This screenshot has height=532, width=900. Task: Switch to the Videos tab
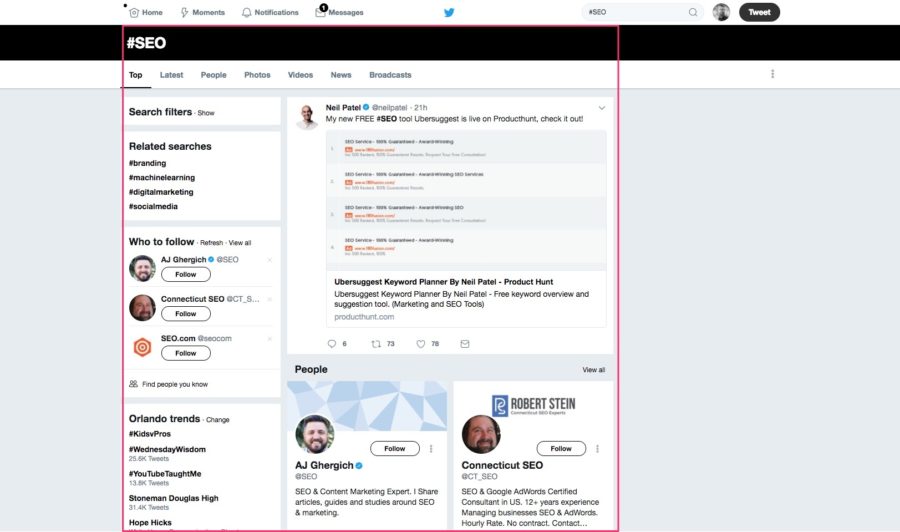tap(300, 75)
